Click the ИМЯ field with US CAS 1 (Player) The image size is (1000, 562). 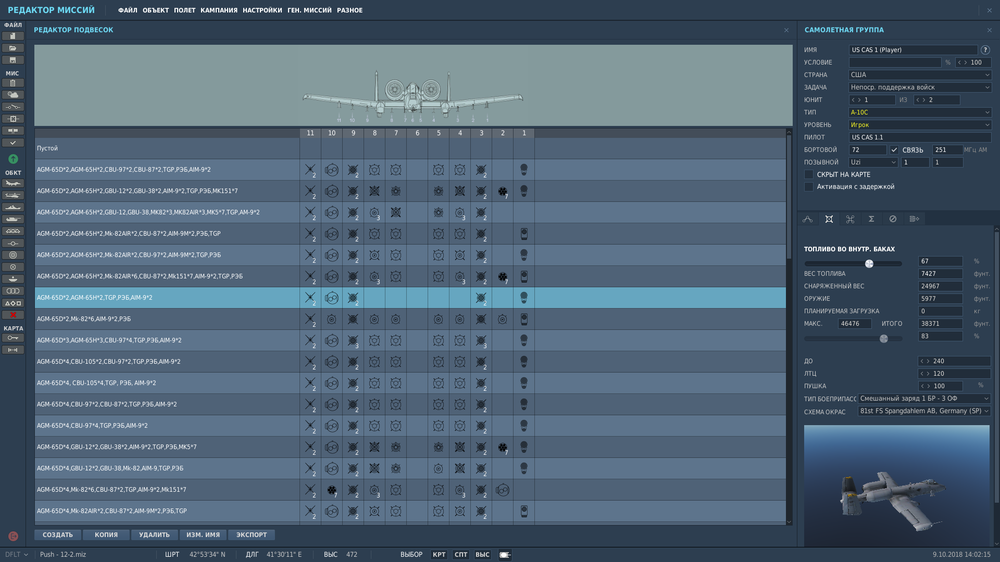pos(913,50)
